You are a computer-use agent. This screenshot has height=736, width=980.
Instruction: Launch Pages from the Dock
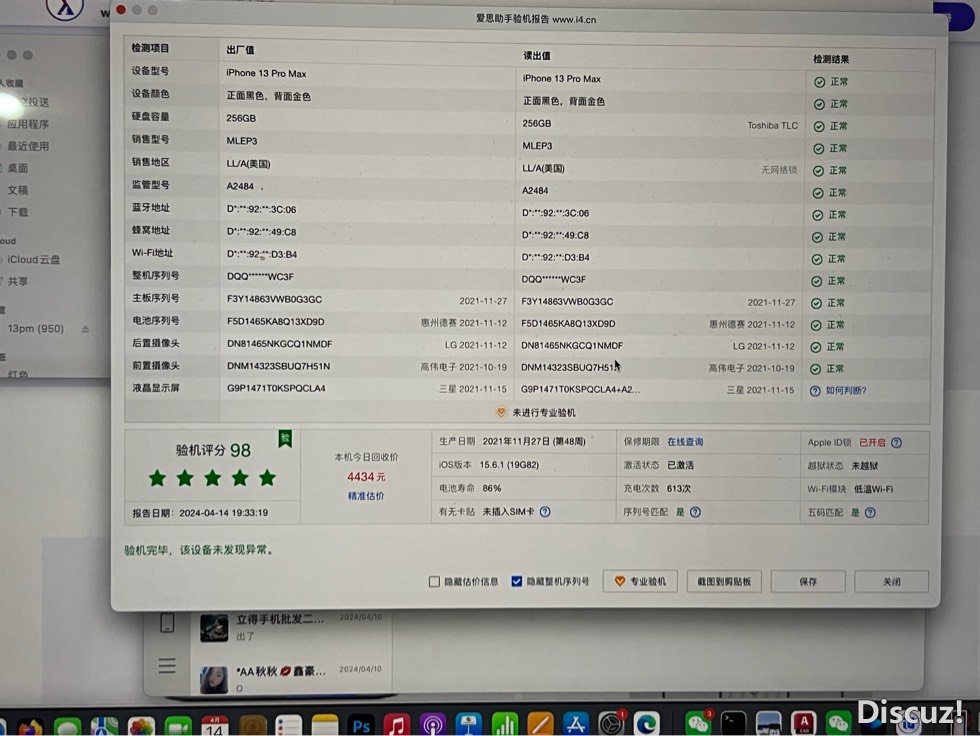(540, 725)
